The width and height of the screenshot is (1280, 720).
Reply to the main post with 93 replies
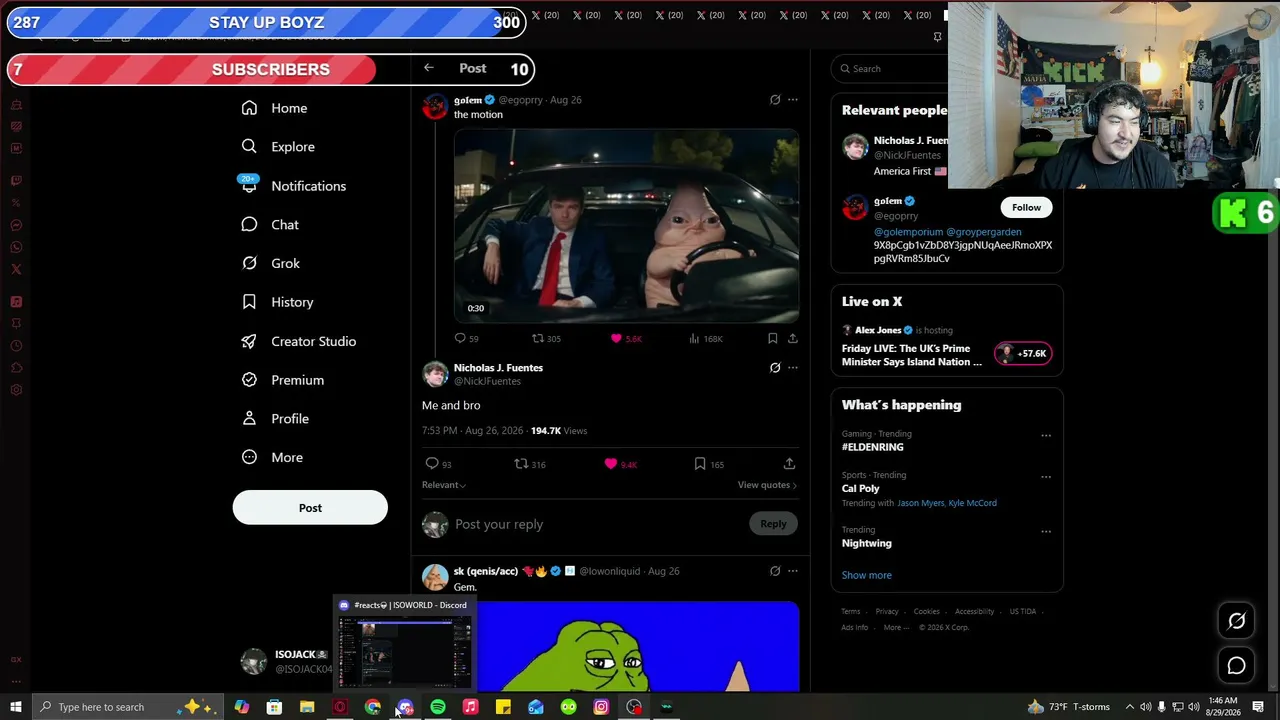pyautogui.click(x=438, y=464)
